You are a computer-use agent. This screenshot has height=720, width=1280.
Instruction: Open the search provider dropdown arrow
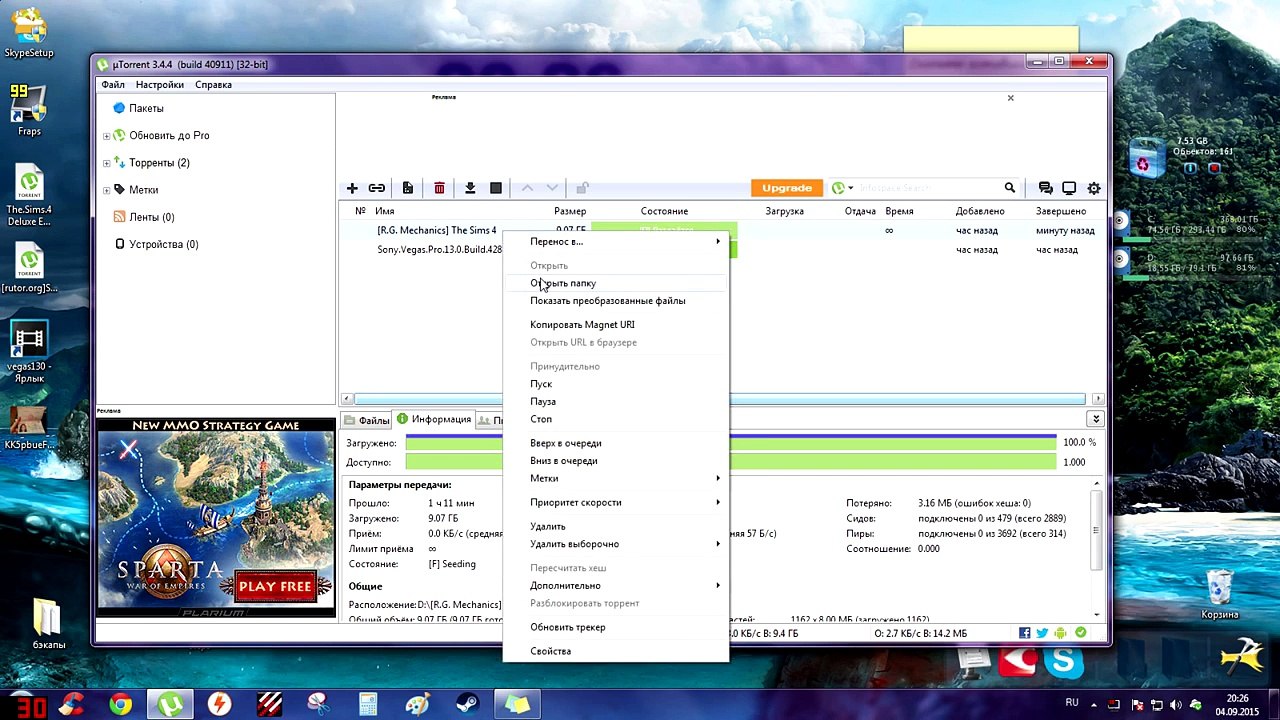click(850, 188)
